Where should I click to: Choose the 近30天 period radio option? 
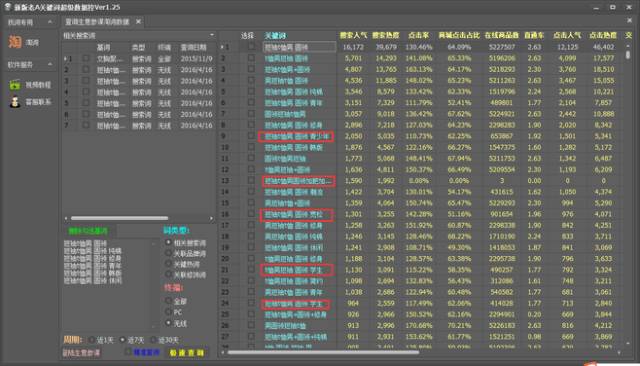click(x=153, y=340)
